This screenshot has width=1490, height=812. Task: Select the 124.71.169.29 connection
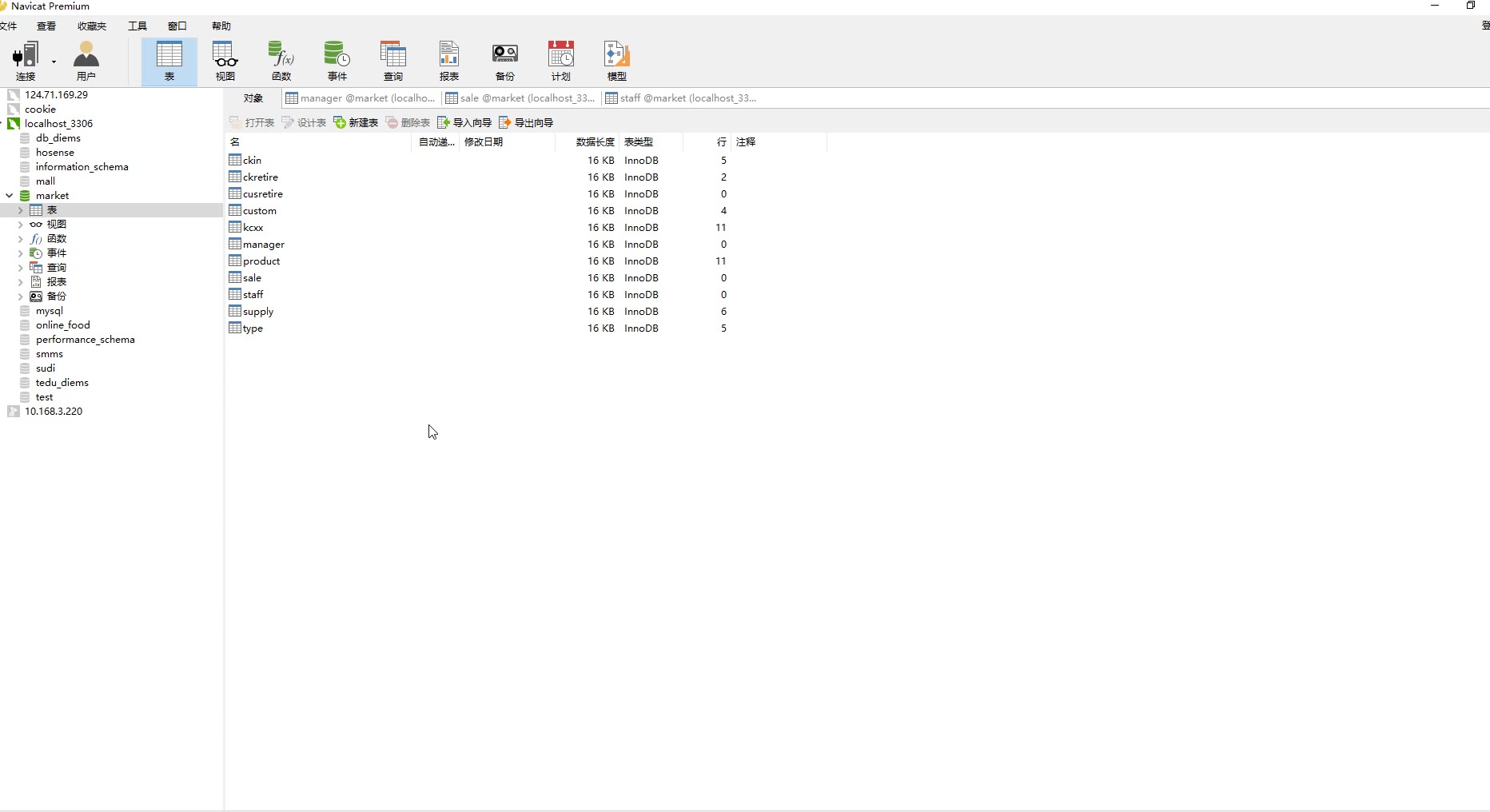[56, 94]
